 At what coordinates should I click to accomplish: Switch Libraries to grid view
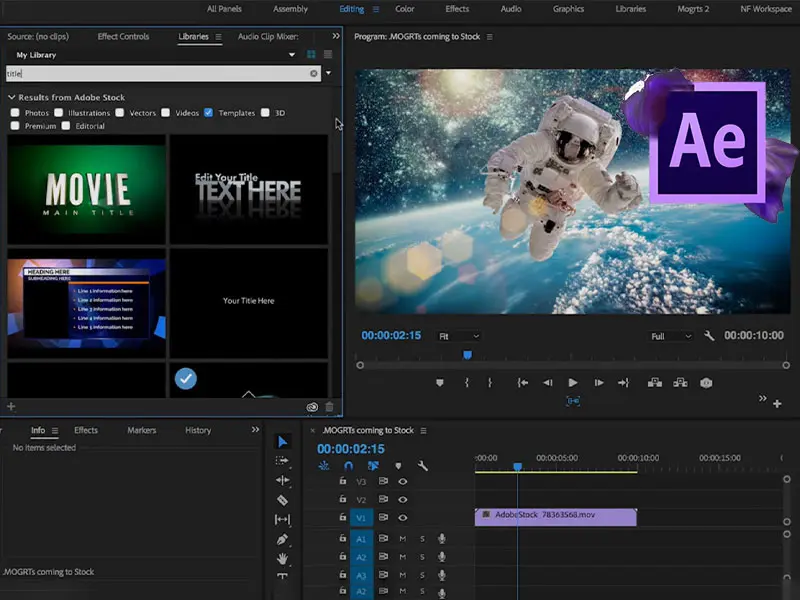click(x=311, y=55)
